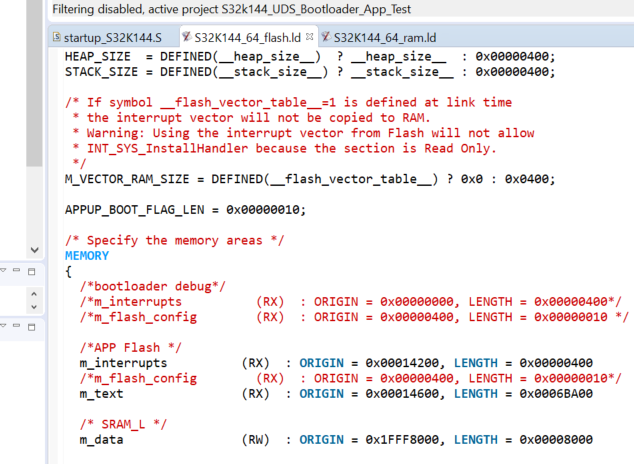
Task: Click the small up arrow in the middle left panel
Action: 34,294
